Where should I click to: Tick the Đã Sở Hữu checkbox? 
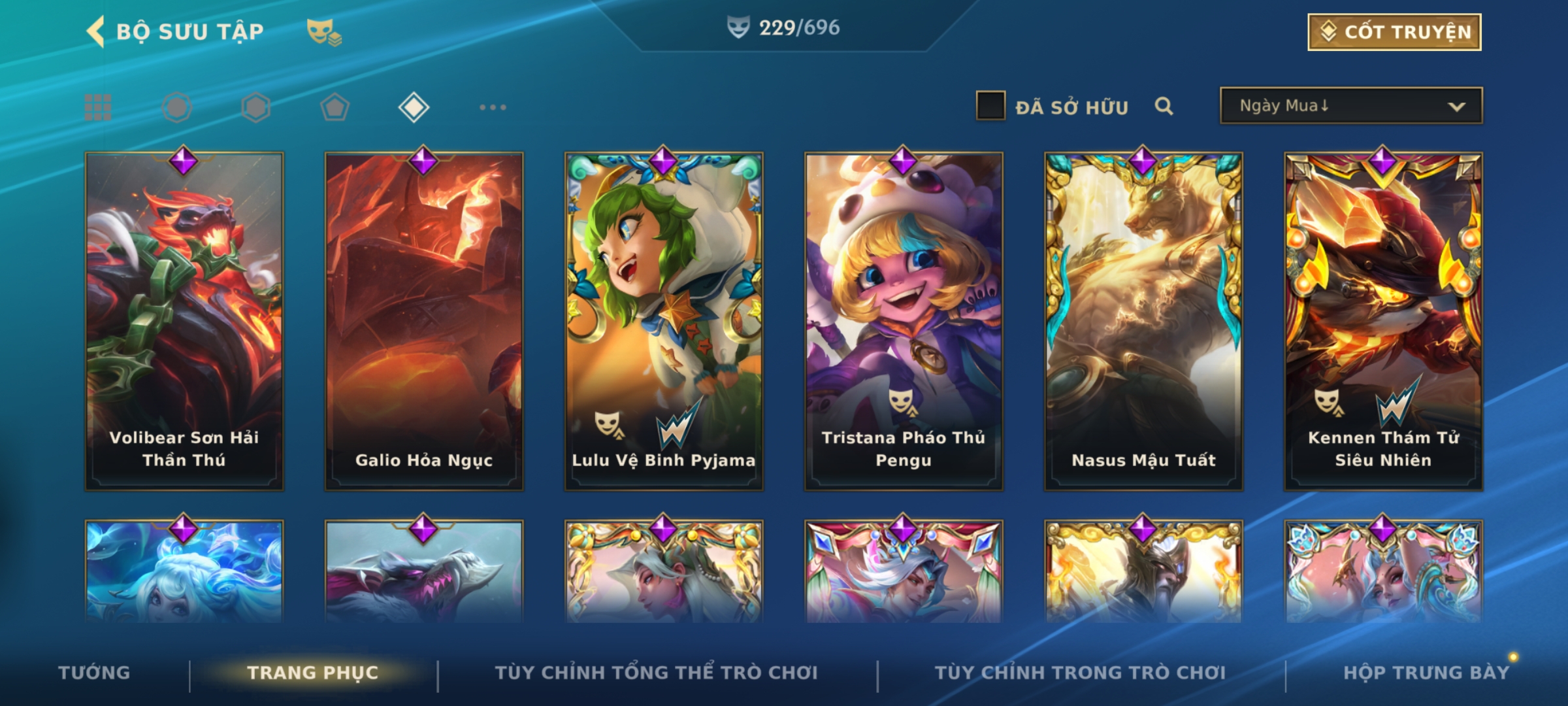990,106
